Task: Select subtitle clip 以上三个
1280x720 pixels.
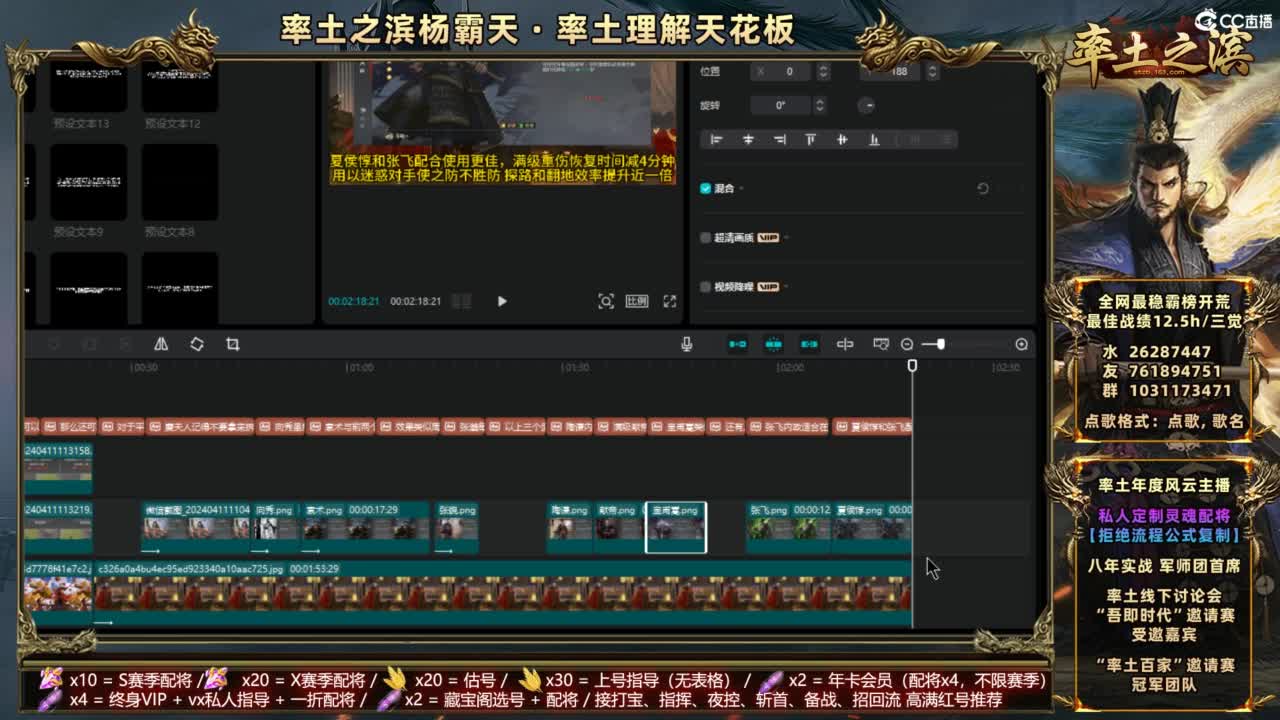Action: tap(515, 426)
